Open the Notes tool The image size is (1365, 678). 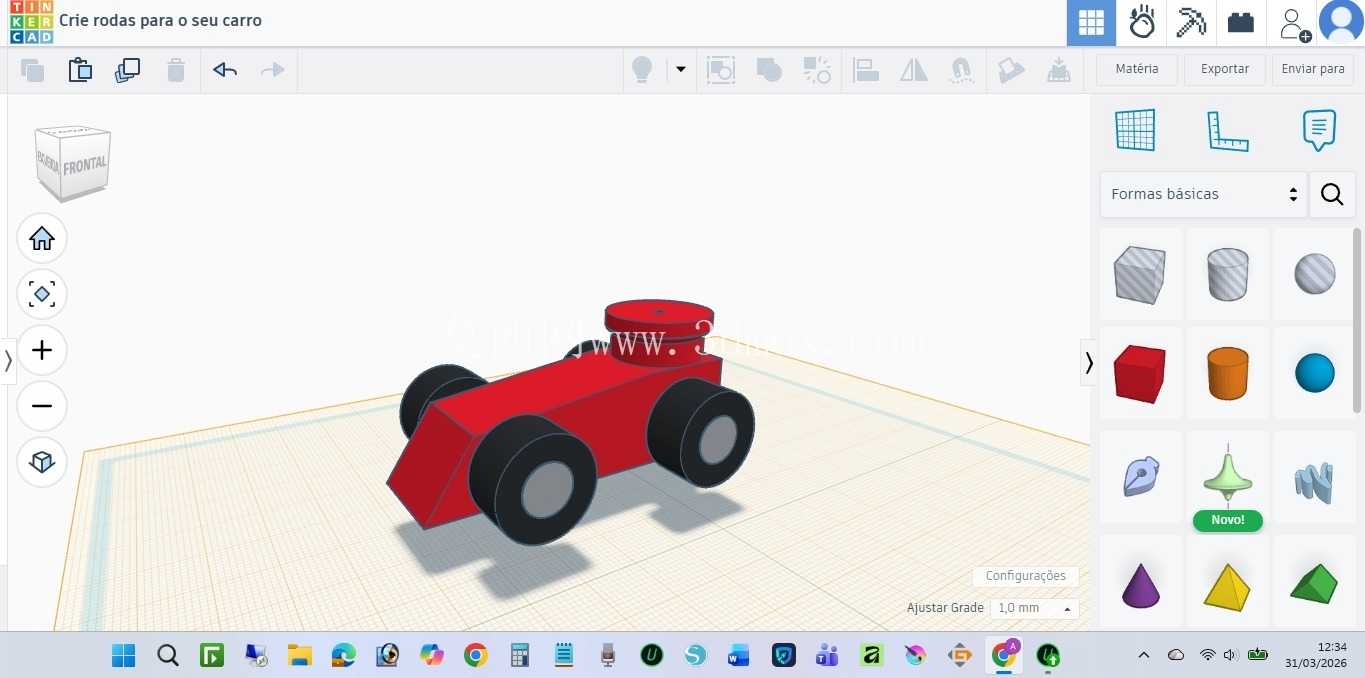pos(1319,130)
